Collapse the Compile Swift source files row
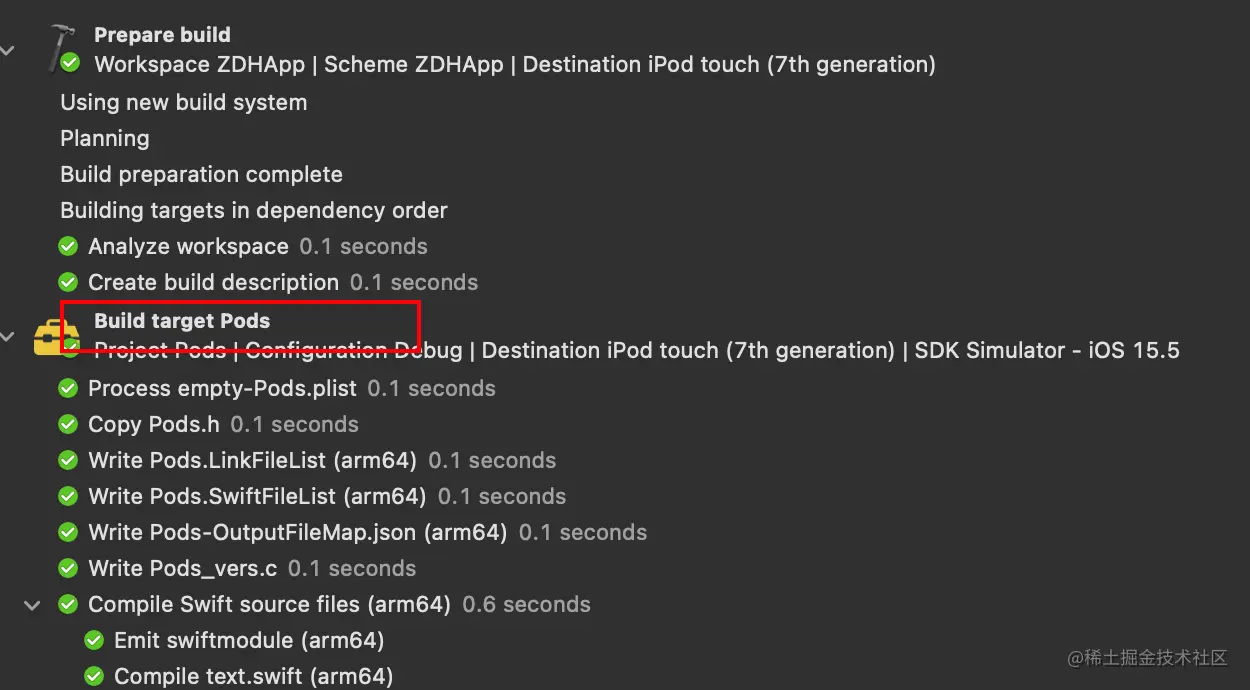Viewport: 1250px width, 690px height. (x=33, y=604)
